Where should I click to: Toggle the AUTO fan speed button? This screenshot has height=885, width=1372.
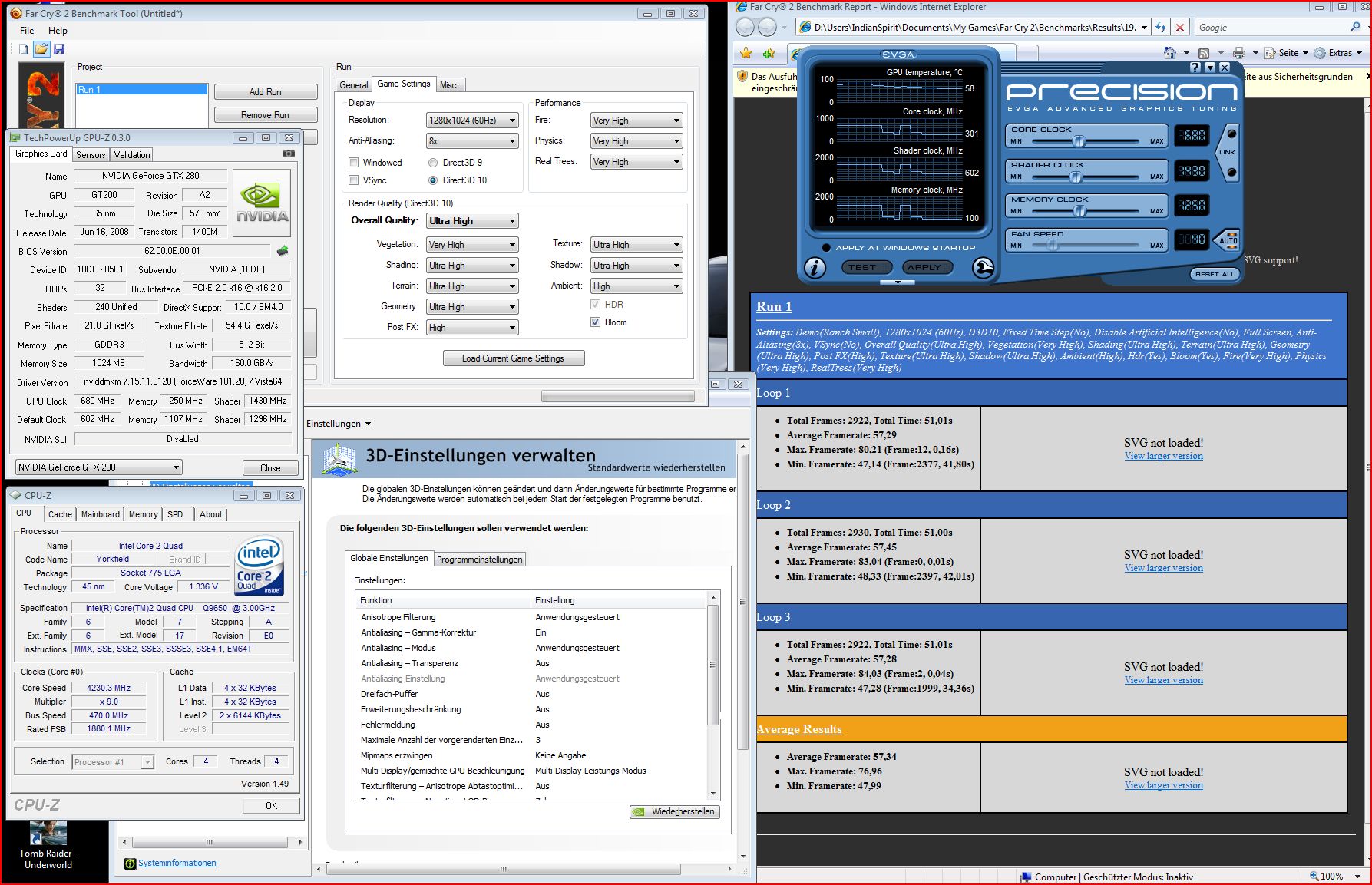pyautogui.click(x=1228, y=239)
